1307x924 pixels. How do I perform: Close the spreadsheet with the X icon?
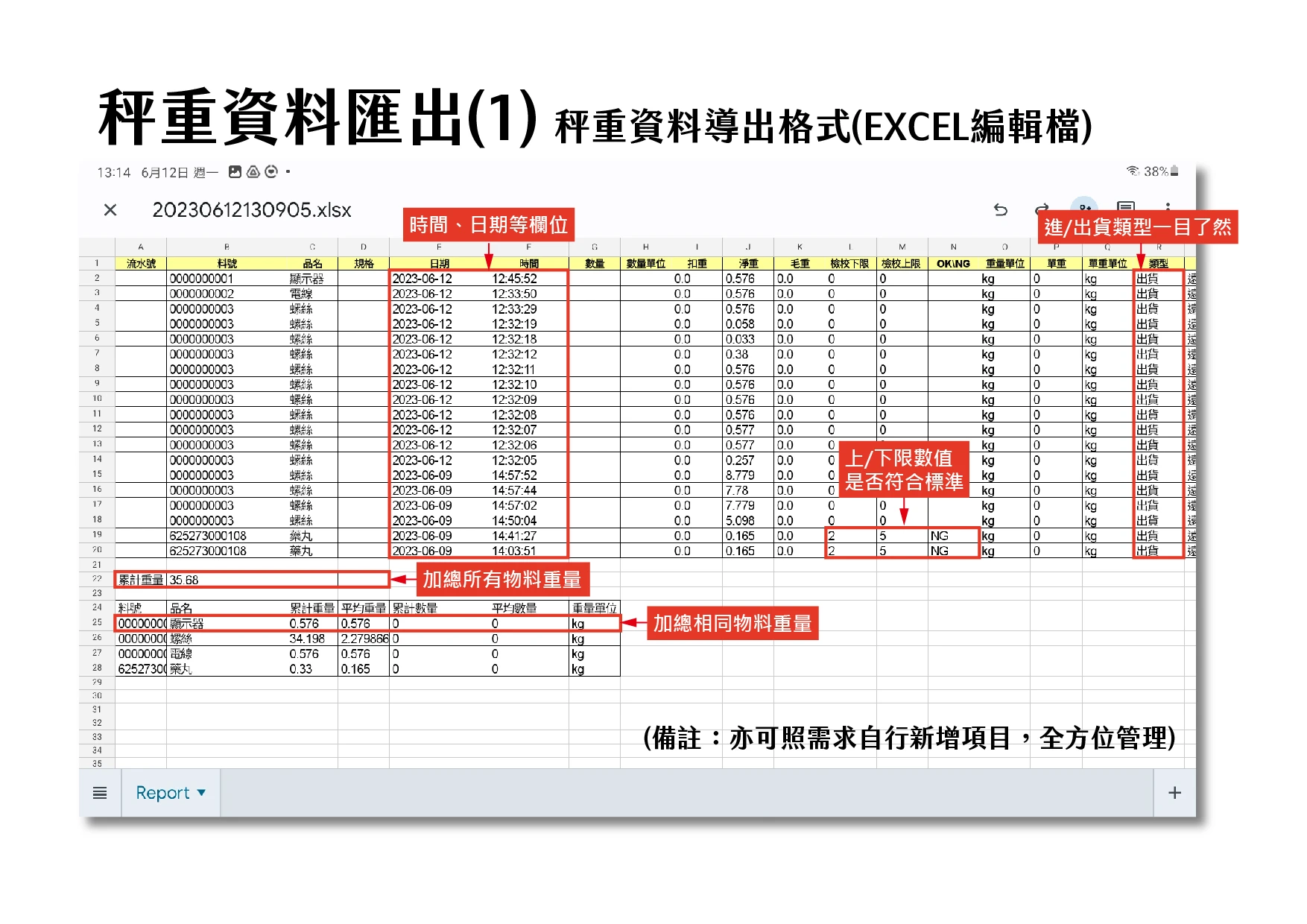(x=110, y=210)
